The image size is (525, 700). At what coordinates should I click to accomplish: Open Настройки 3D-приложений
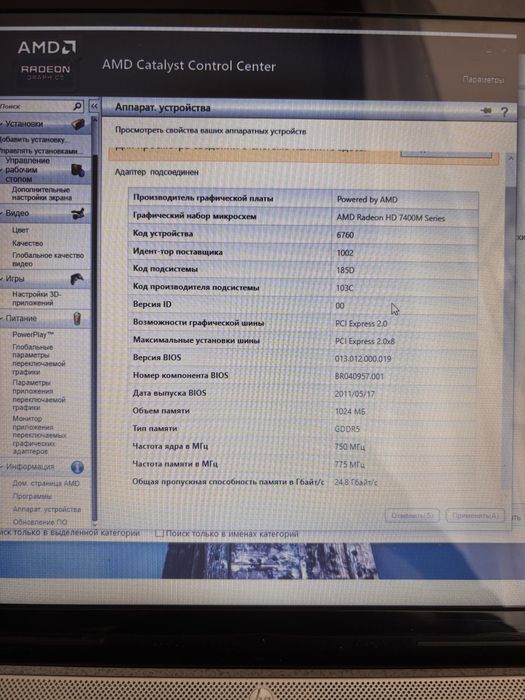37,299
